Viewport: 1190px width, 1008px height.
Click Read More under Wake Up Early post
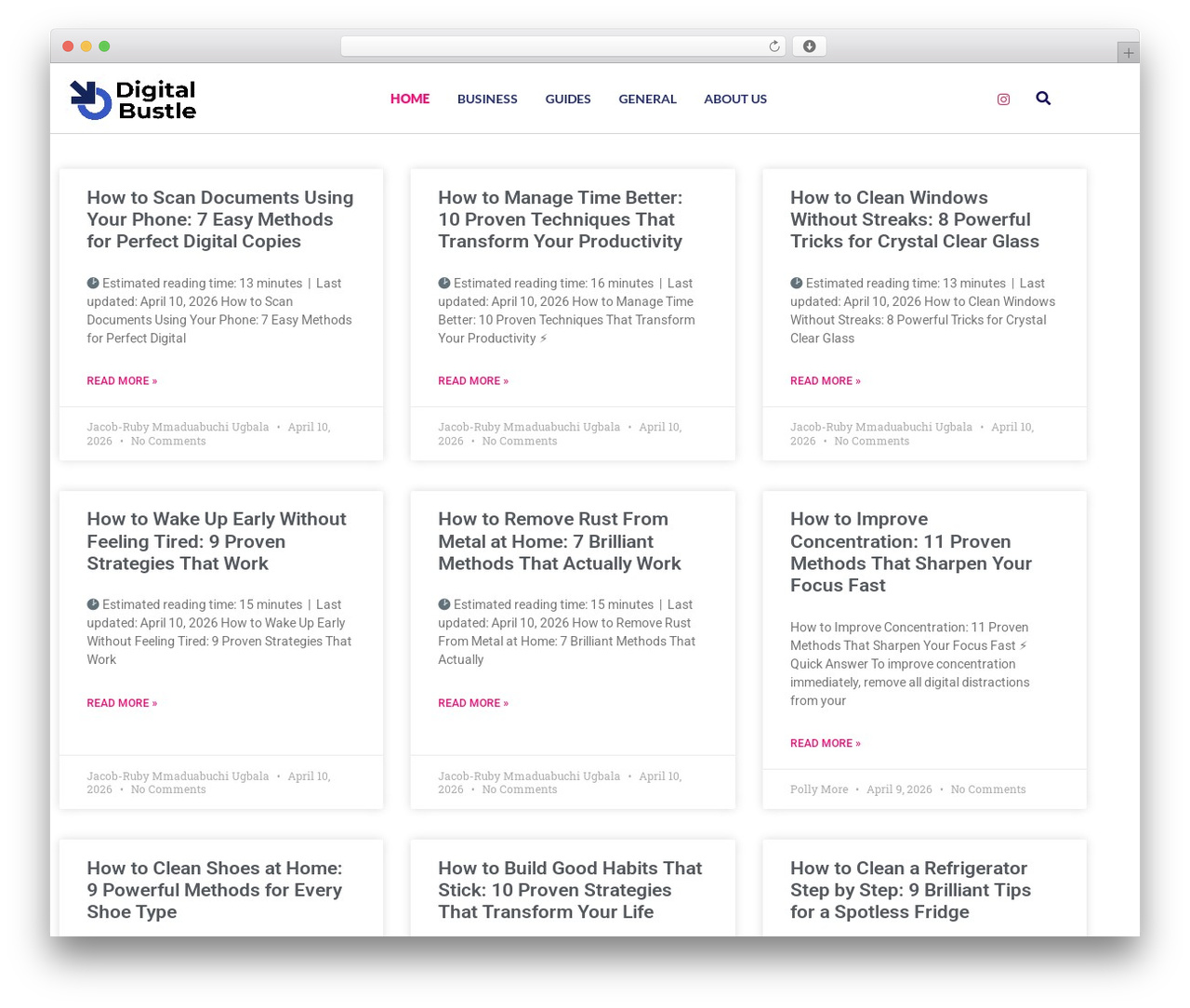click(x=122, y=703)
